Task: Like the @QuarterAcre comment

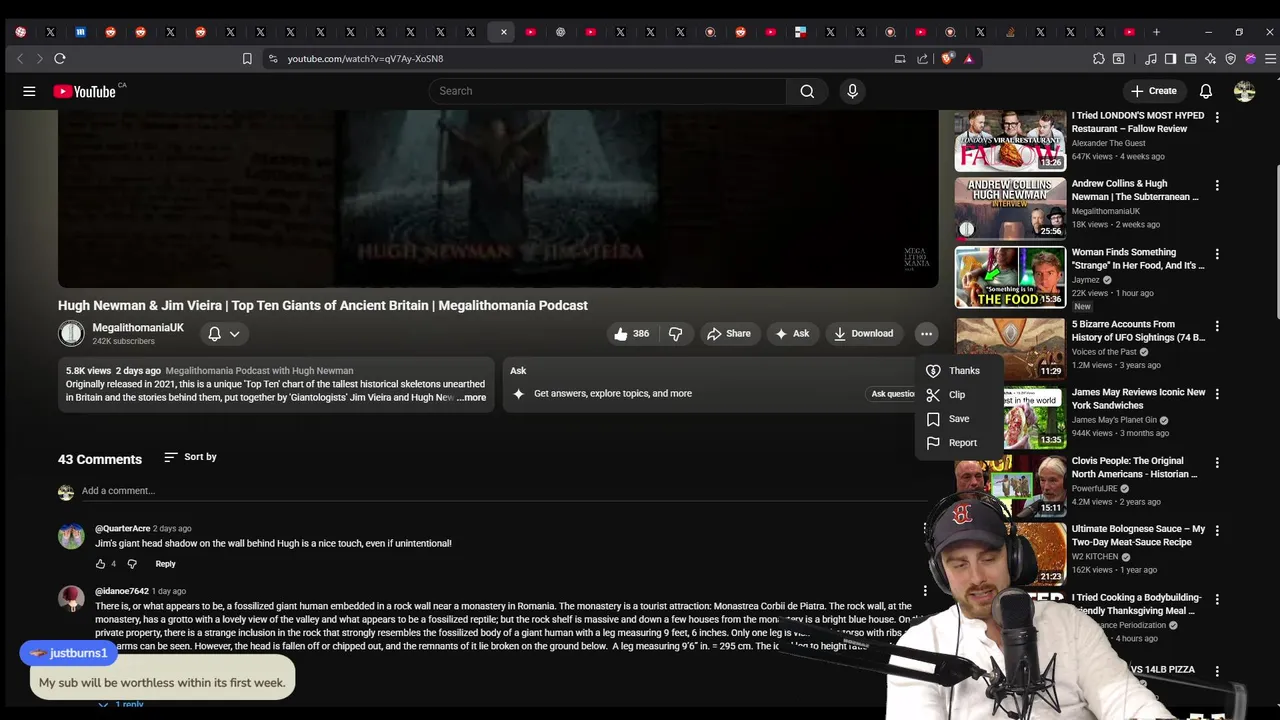Action: (100, 564)
